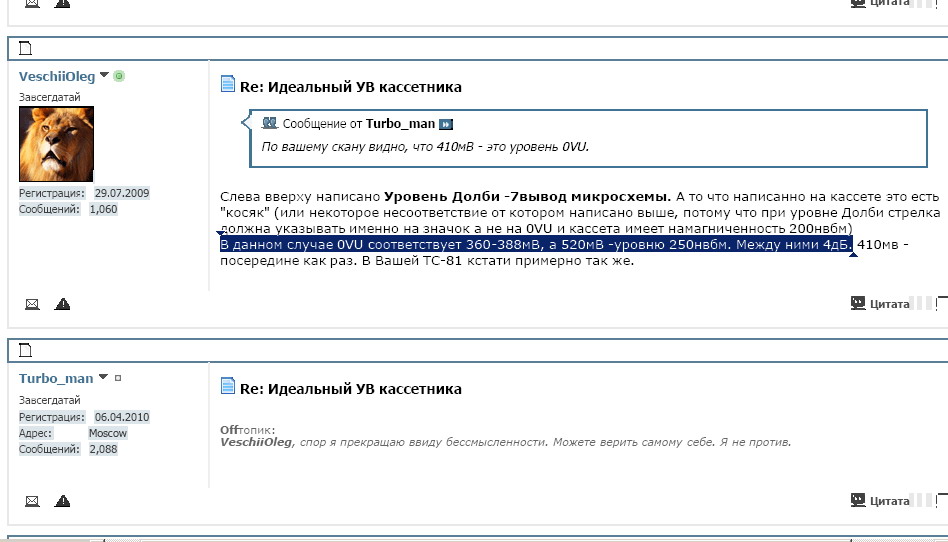Screen dimensions: 948x542
Task: Click the page icon in Turbo_man's post header bar
Action: [x=26, y=349]
